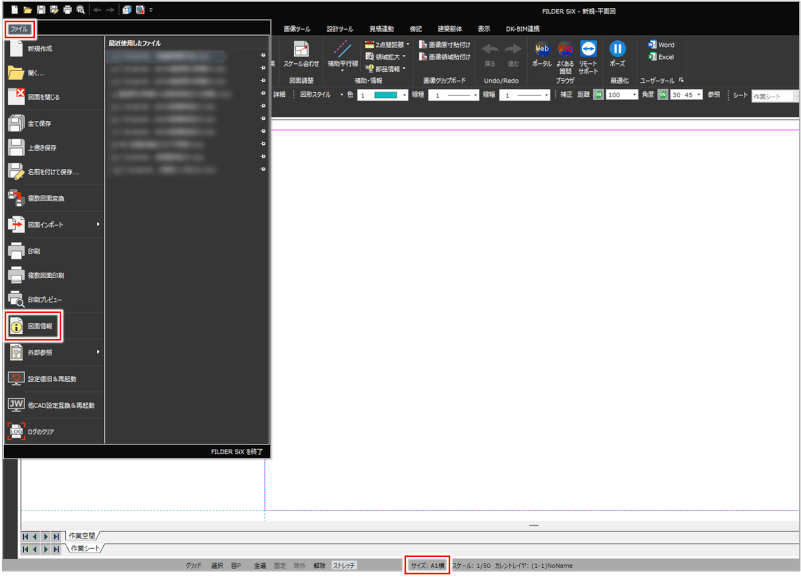Open the 図形スタイル dropdown

coord(316,95)
